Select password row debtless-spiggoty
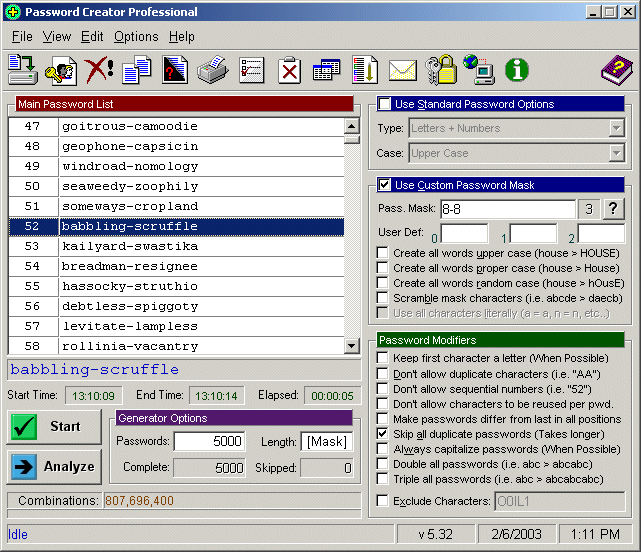 (176, 307)
